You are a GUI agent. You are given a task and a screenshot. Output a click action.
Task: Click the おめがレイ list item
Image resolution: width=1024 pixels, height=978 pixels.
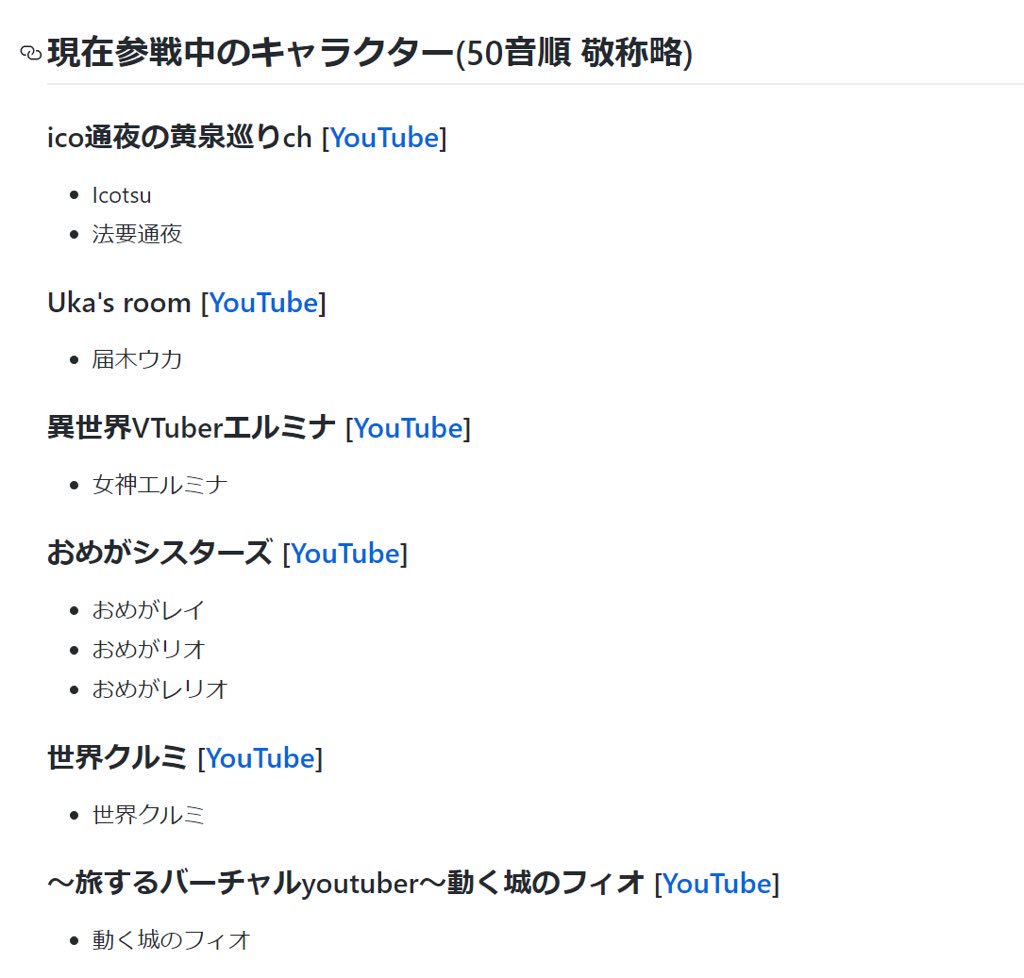[148, 610]
